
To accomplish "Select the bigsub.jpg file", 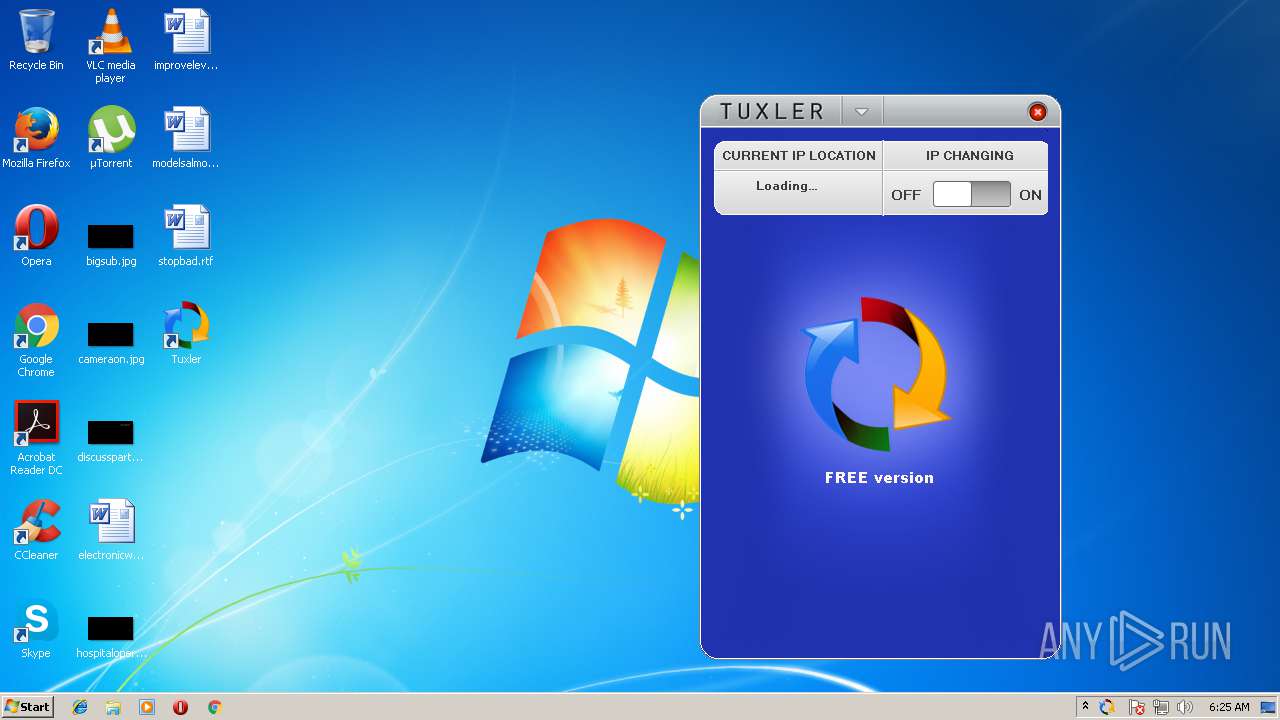I will 110,245.
